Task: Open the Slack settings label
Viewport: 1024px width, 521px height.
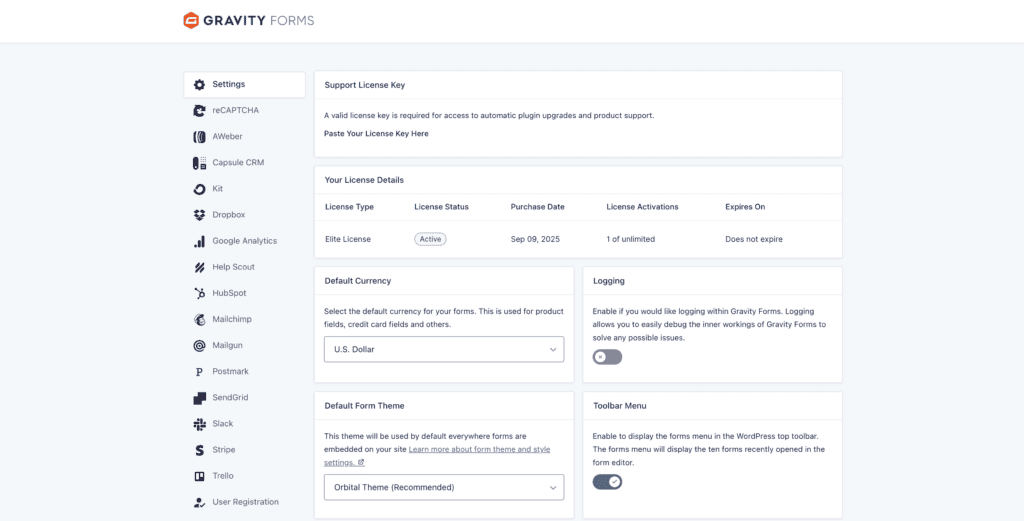Action: click(223, 424)
